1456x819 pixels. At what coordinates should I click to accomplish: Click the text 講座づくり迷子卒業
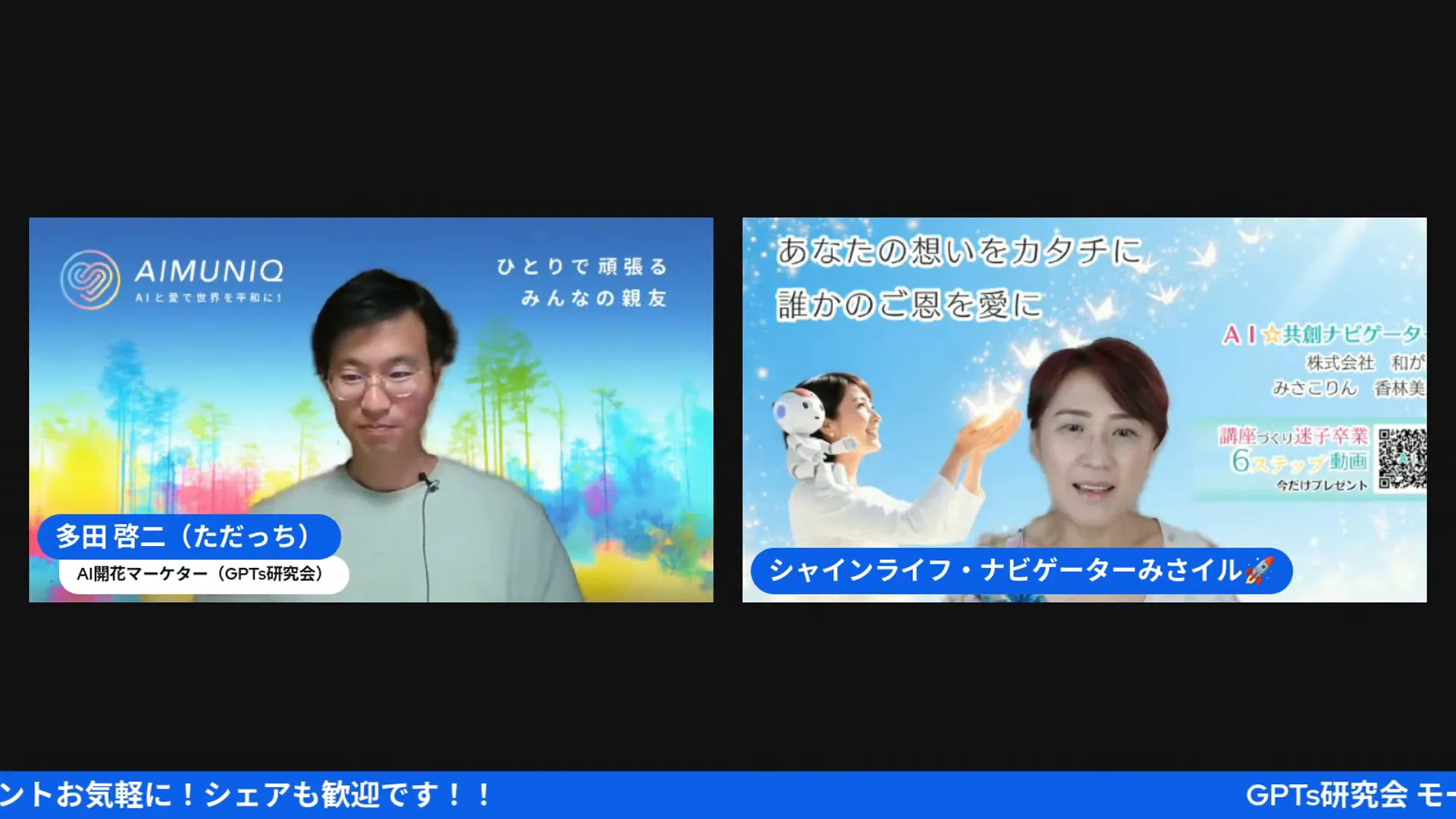pyautogui.click(x=1293, y=436)
